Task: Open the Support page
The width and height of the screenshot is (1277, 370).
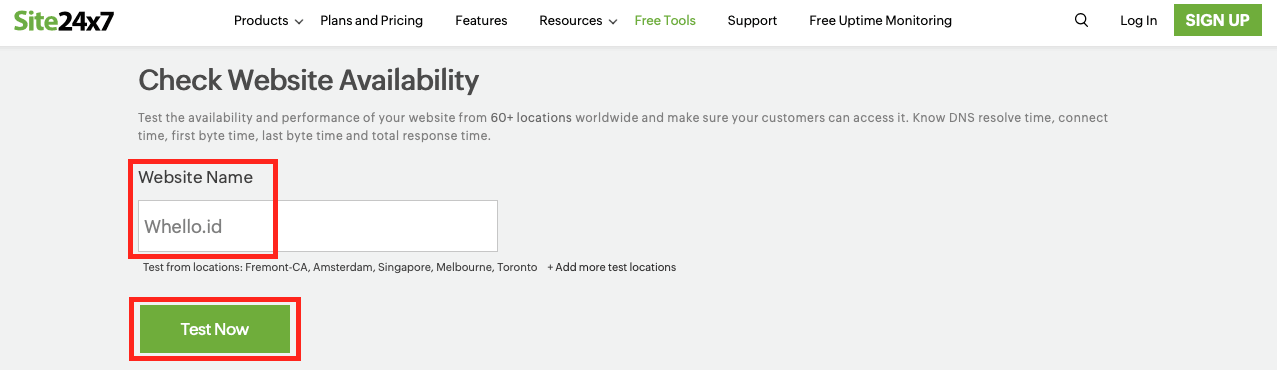Action: (752, 20)
